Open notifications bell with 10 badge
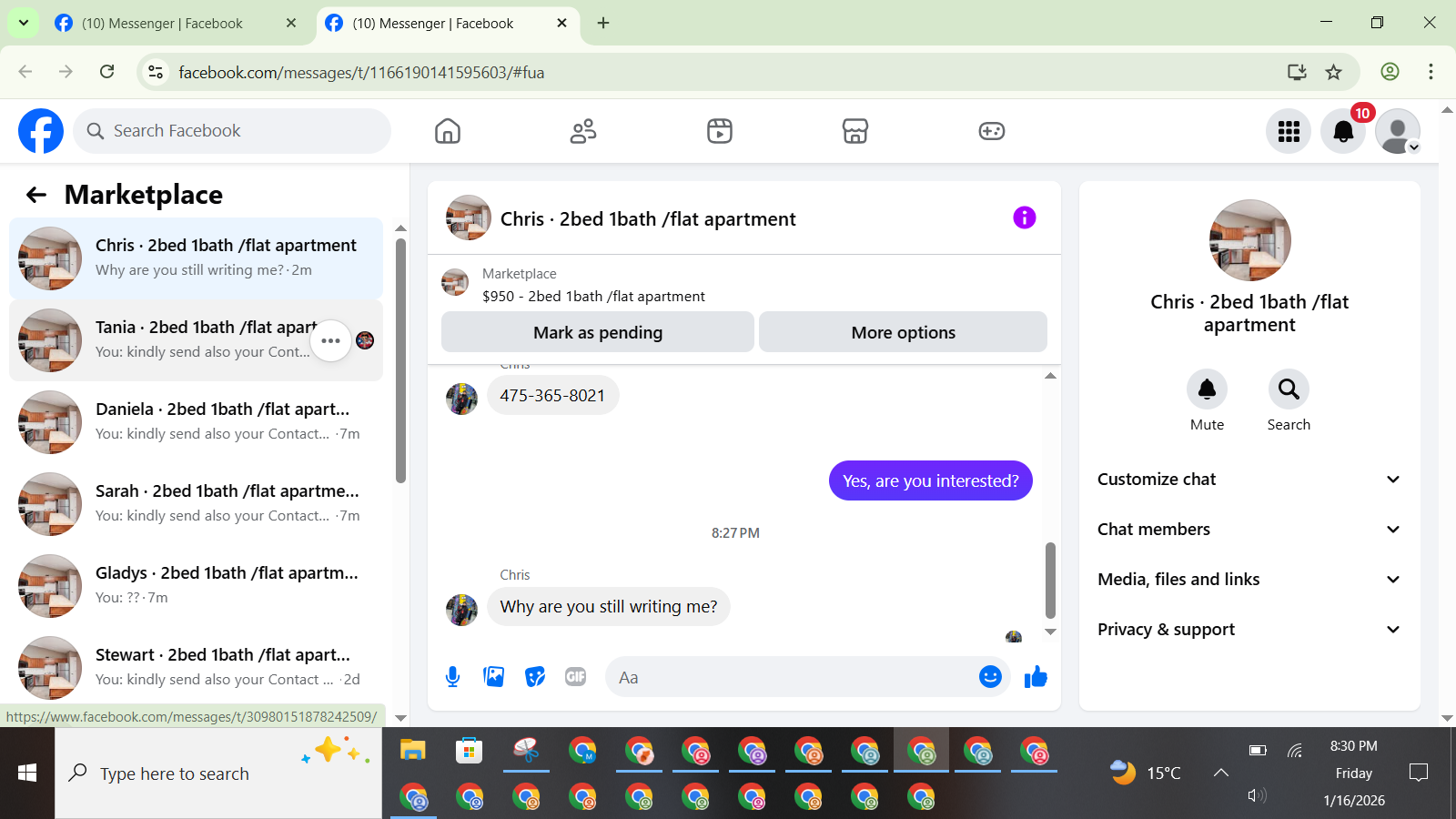Viewport: 1456px width, 819px height. point(1343,131)
